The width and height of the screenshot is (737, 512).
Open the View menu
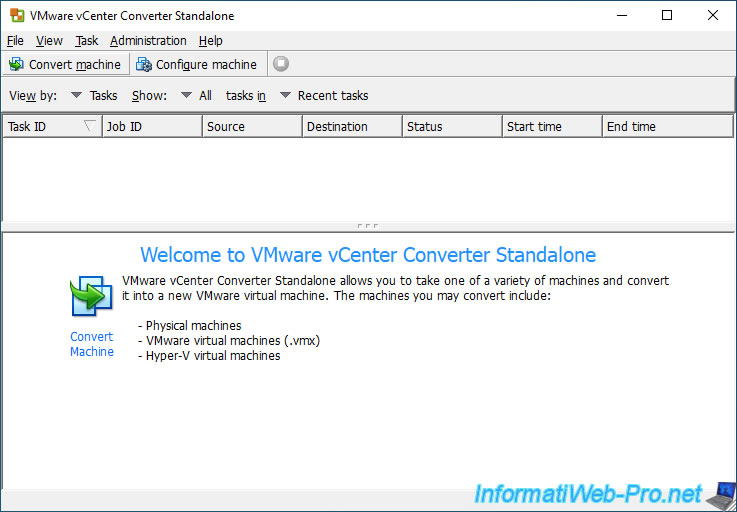49,41
